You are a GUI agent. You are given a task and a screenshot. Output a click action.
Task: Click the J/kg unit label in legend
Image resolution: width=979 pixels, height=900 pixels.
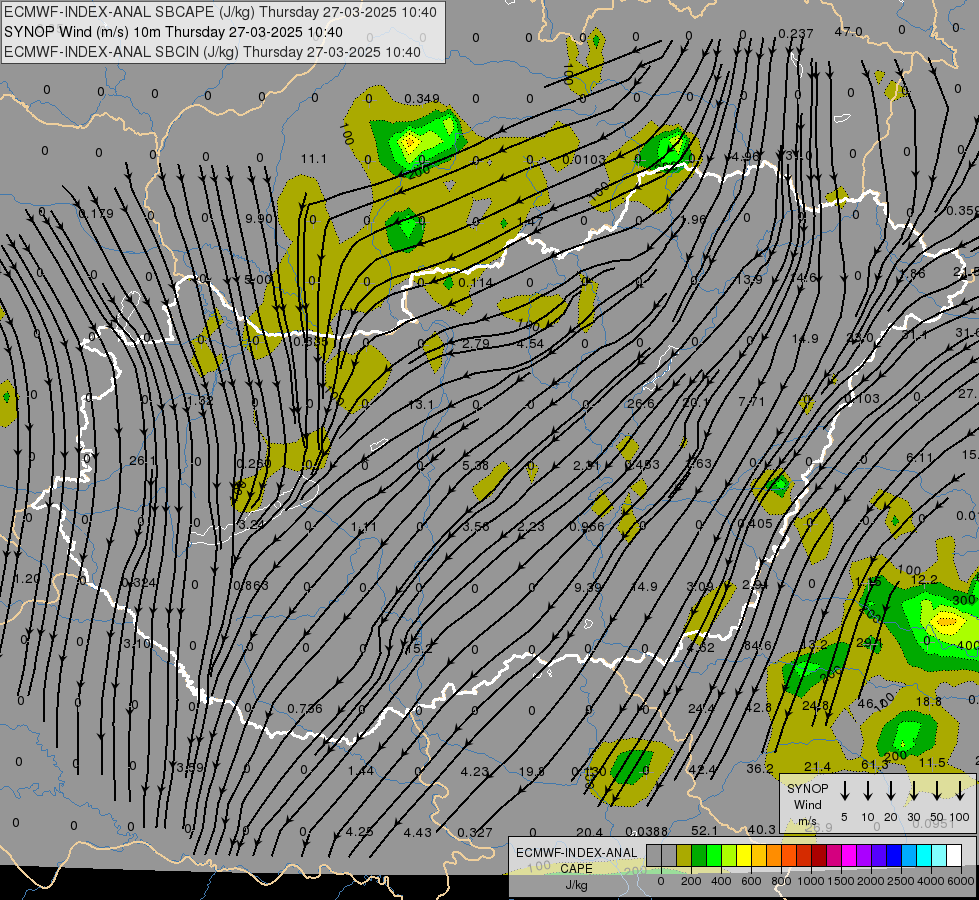[x=576, y=885]
